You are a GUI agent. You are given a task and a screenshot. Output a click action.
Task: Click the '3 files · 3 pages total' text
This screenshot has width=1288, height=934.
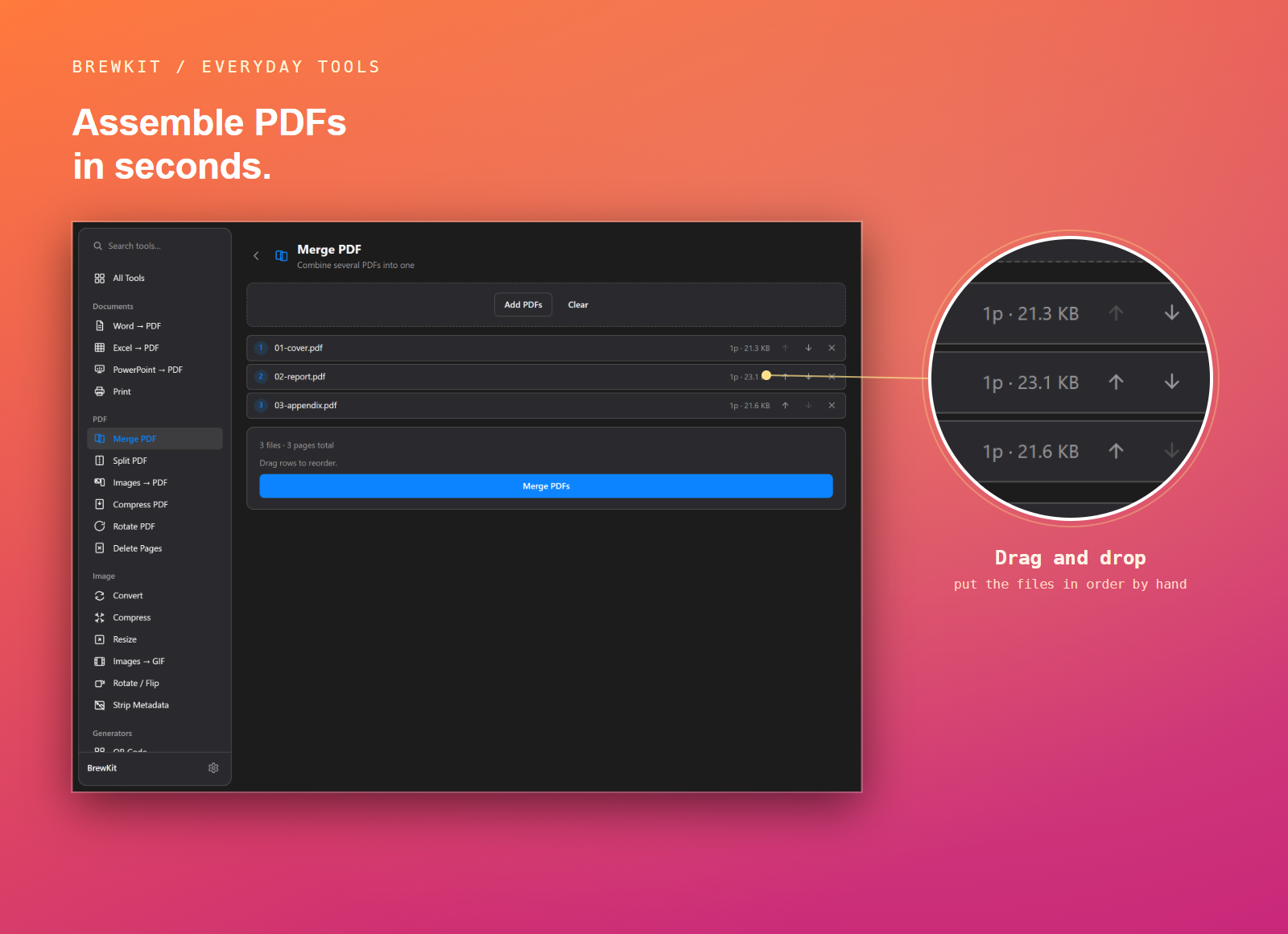[296, 445]
